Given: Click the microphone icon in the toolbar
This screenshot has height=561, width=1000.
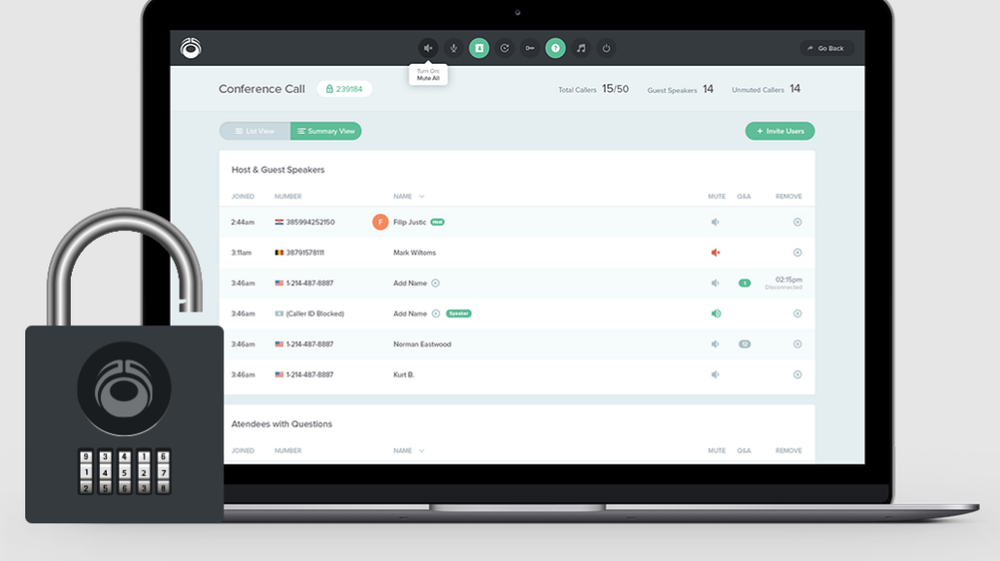Looking at the screenshot, I should [x=453, y=48].
